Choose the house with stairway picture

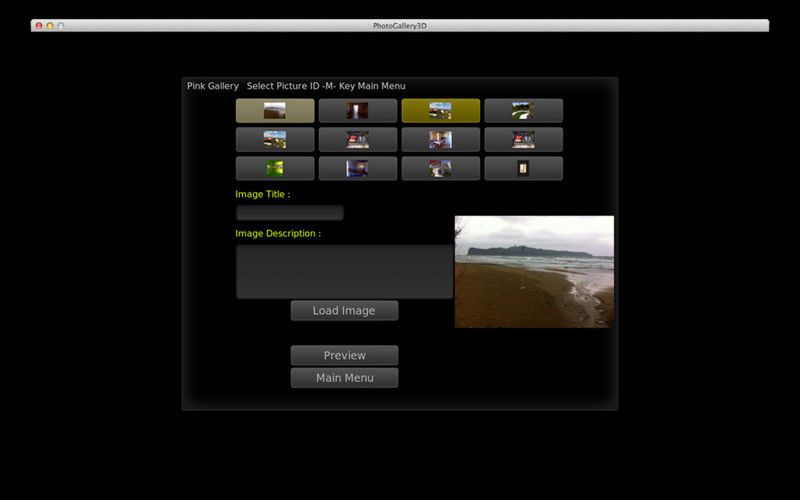[441, 168]
